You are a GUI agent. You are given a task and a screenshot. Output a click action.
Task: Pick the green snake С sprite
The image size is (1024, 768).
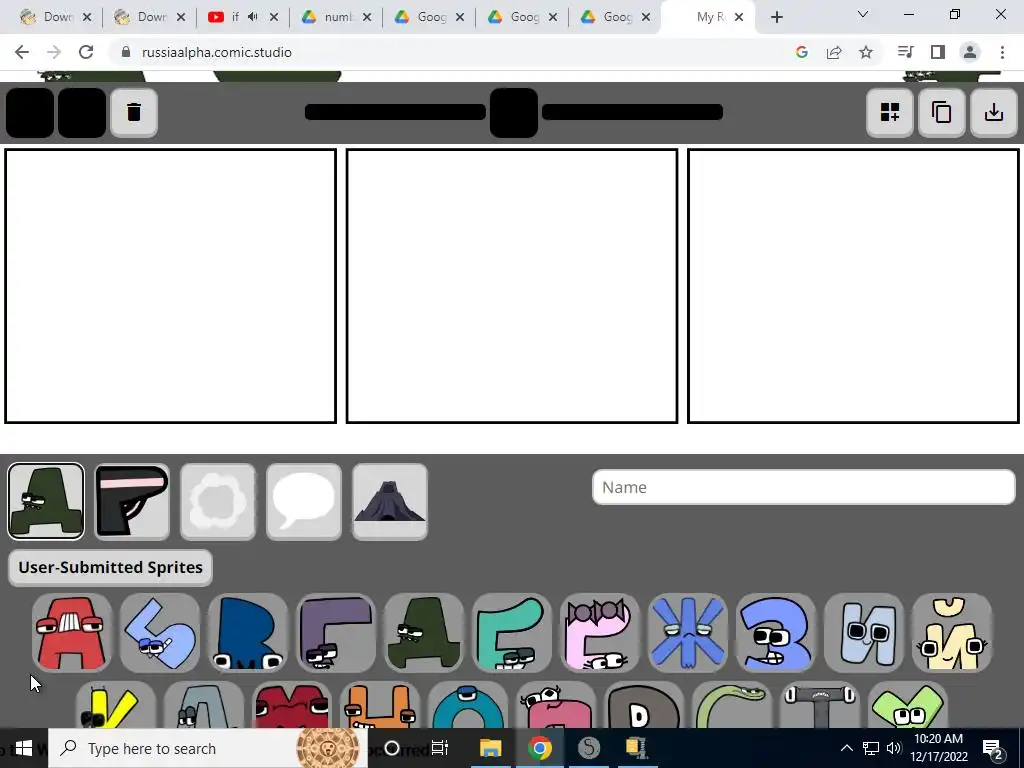tap(732, 705)
